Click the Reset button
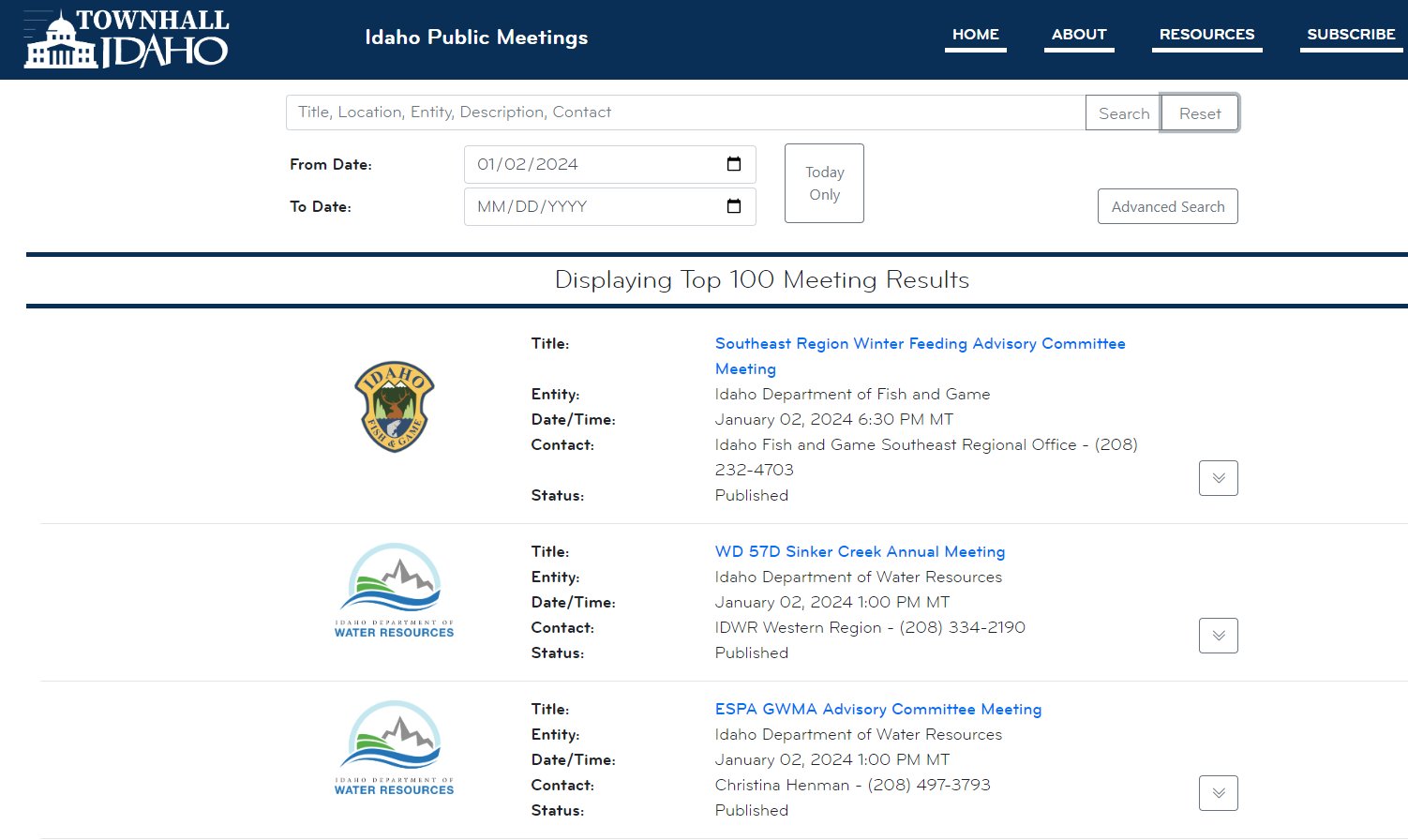Viewport: 1408px width, 840px height. click(x=1200, y=113)
